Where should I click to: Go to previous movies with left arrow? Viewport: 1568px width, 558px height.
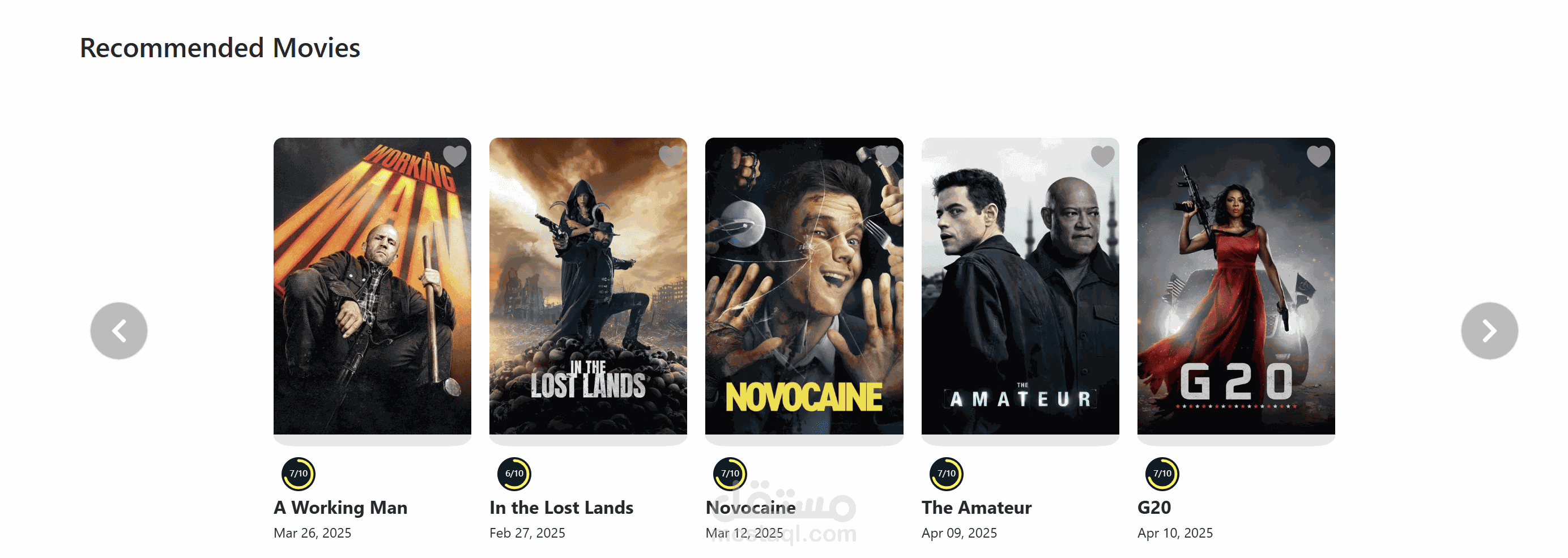(119, 331)
